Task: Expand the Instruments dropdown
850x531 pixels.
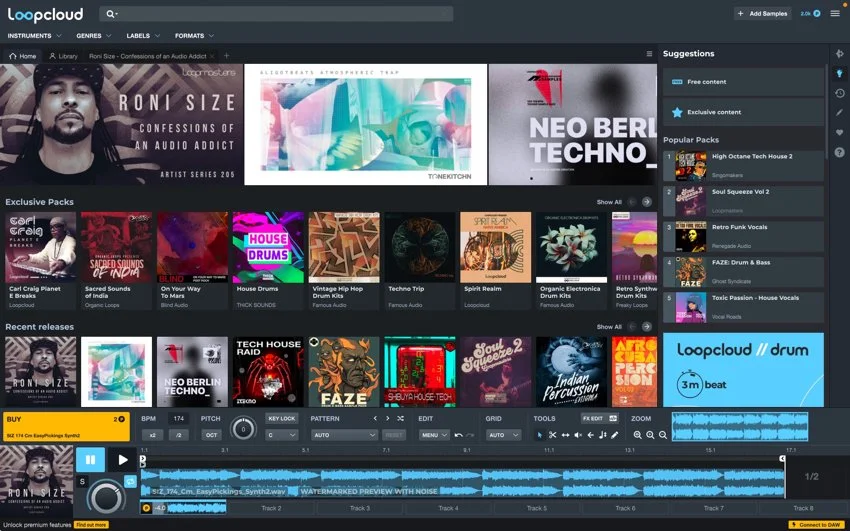Action: click(34, 36)
